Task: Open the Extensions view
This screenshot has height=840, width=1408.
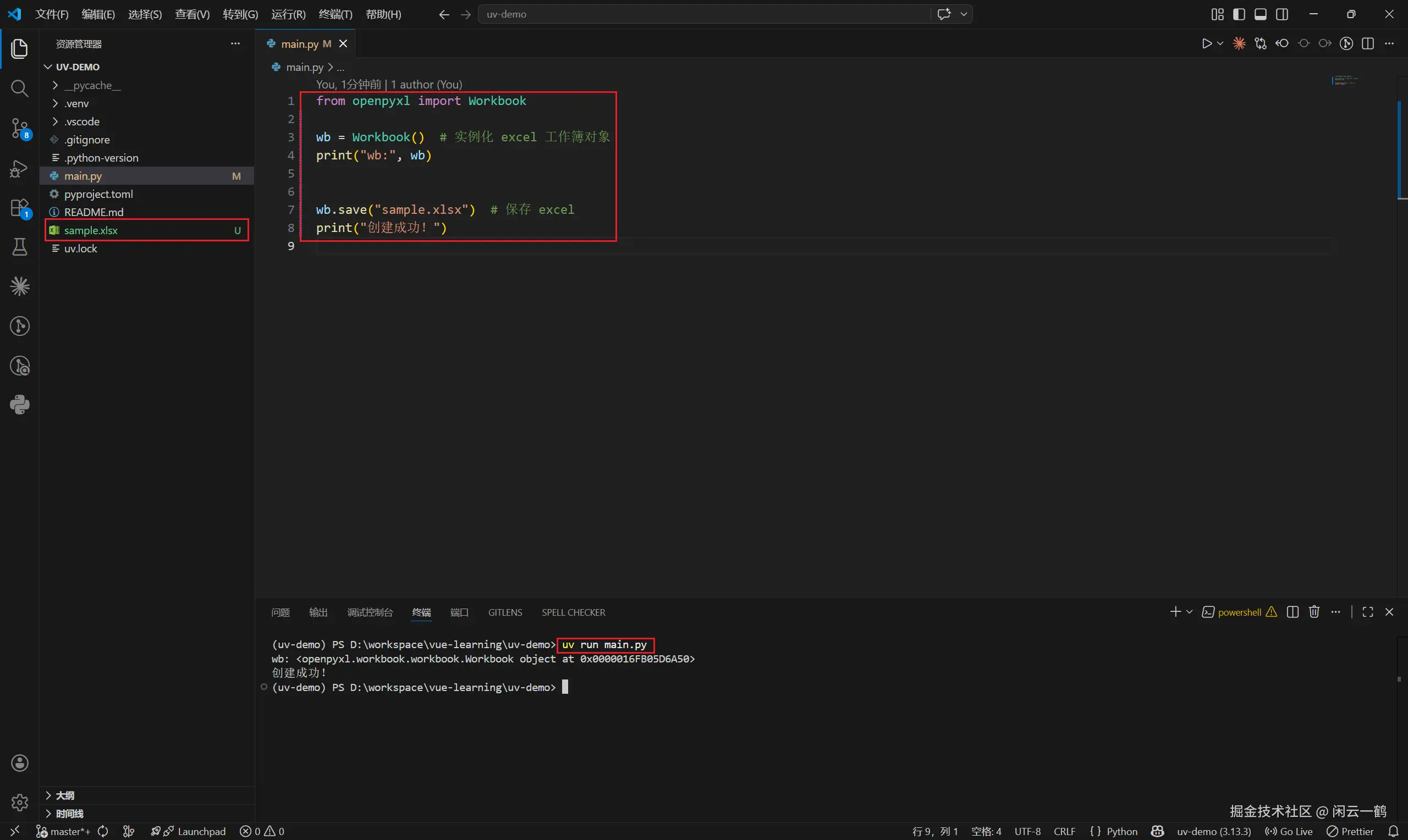Action: click(x=19, y=208)
